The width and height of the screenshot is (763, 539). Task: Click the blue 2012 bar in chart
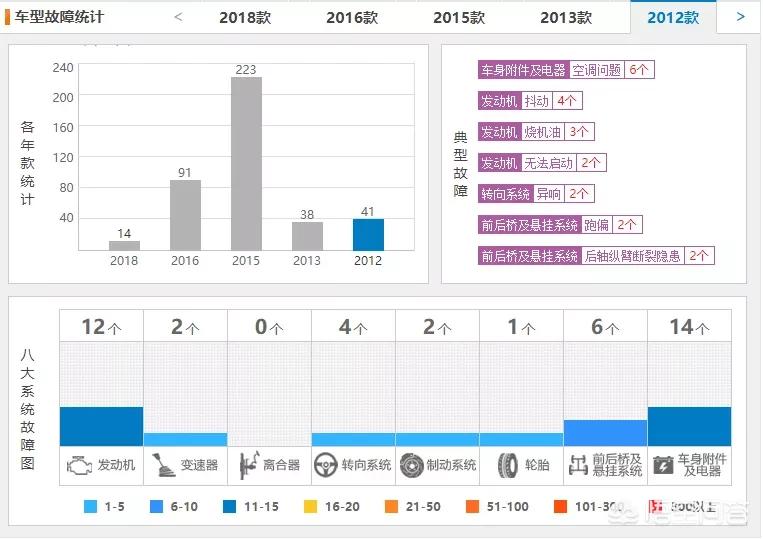pyautogui.click(x=368, y=234)
